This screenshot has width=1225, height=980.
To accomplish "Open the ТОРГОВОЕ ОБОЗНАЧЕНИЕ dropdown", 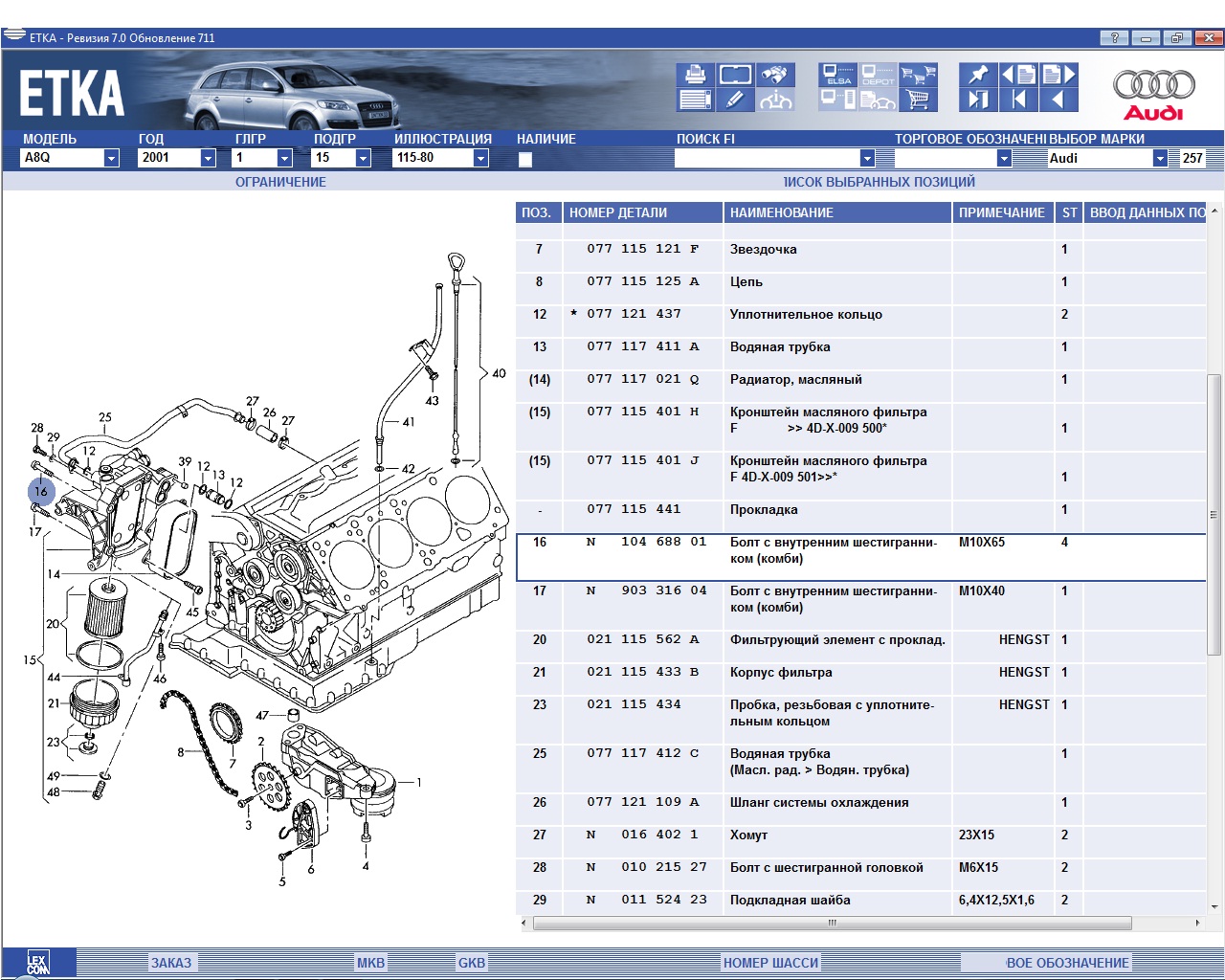I will [x=1004, y=158].
